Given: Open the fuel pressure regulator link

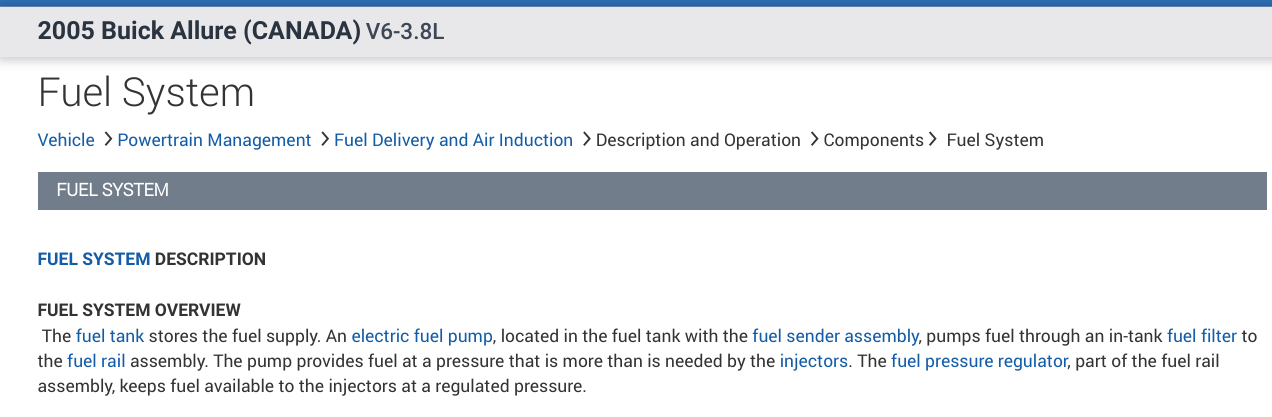Looking at the screenshot, I should 979,361.
